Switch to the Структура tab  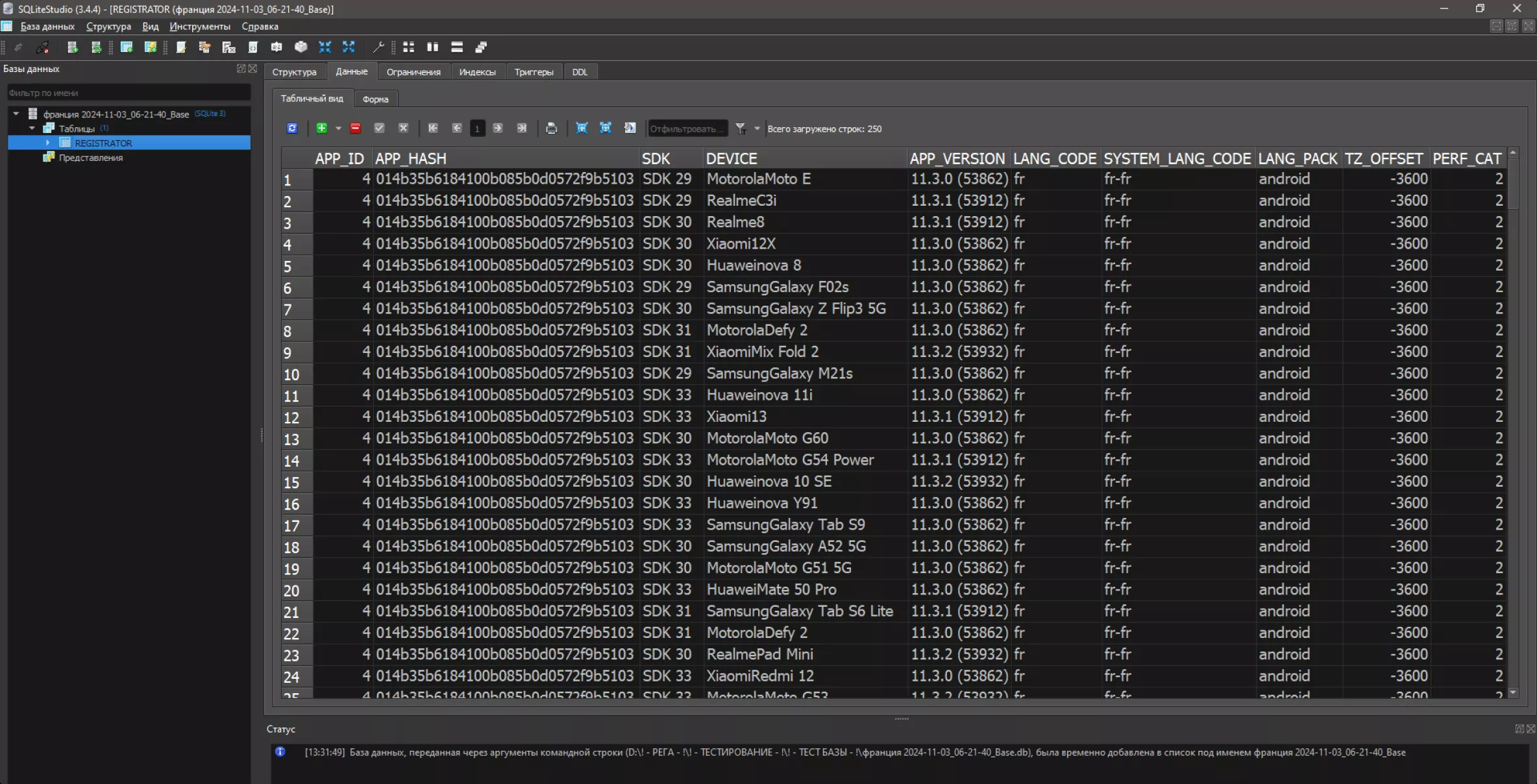click(x=294, y=72)
